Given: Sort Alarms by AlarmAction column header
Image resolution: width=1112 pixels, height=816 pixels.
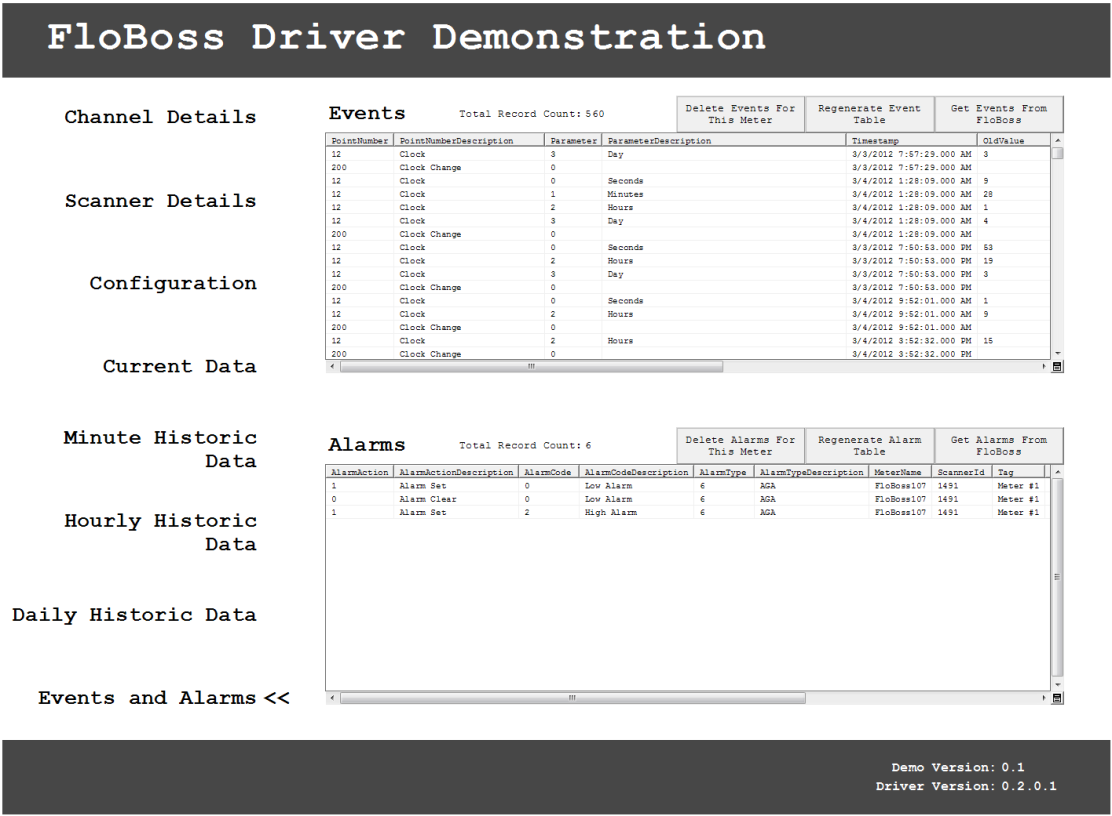Looking at the screenshot, I should [x=360, y=472].
